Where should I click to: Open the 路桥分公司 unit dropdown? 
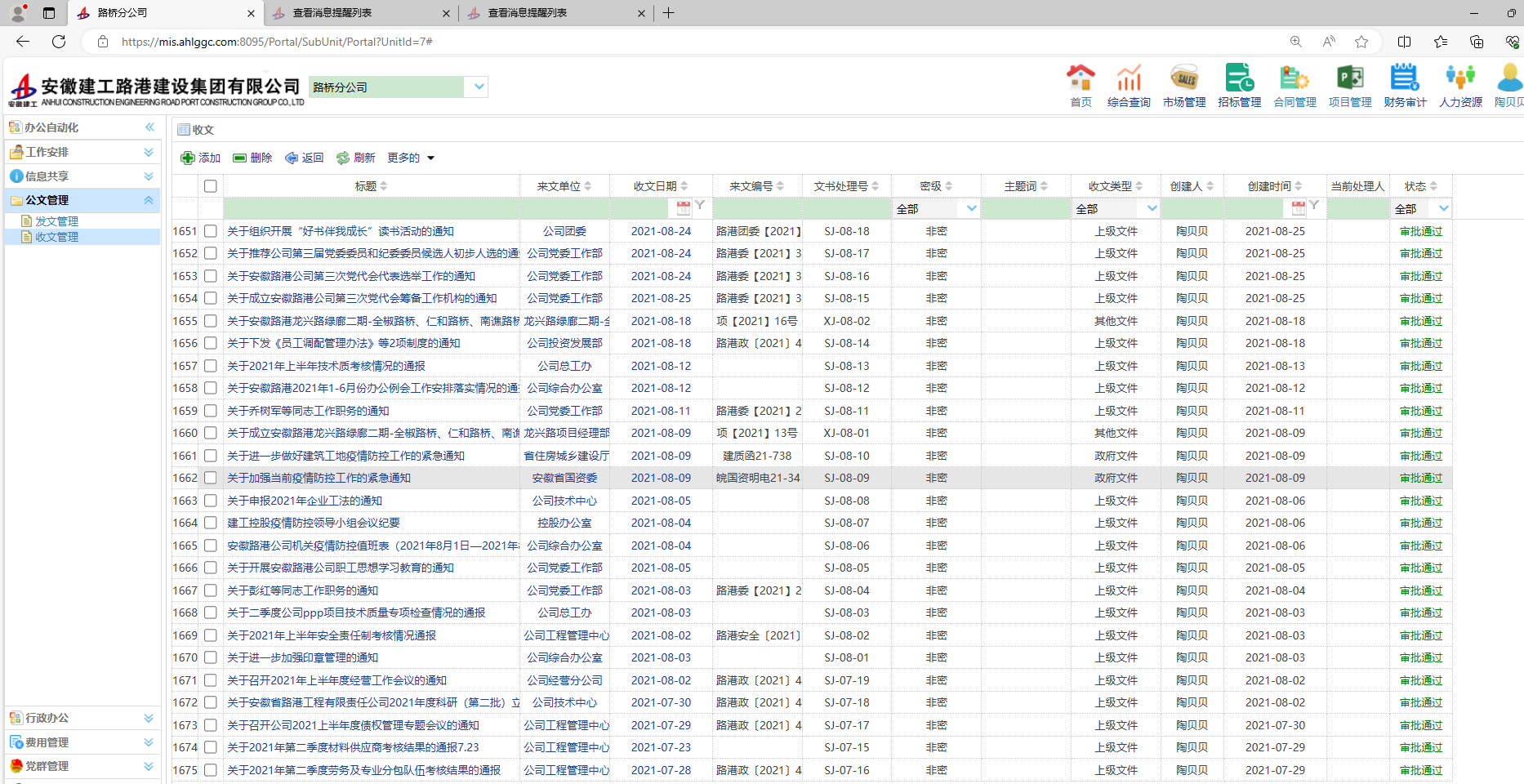[x=479, y=87]
